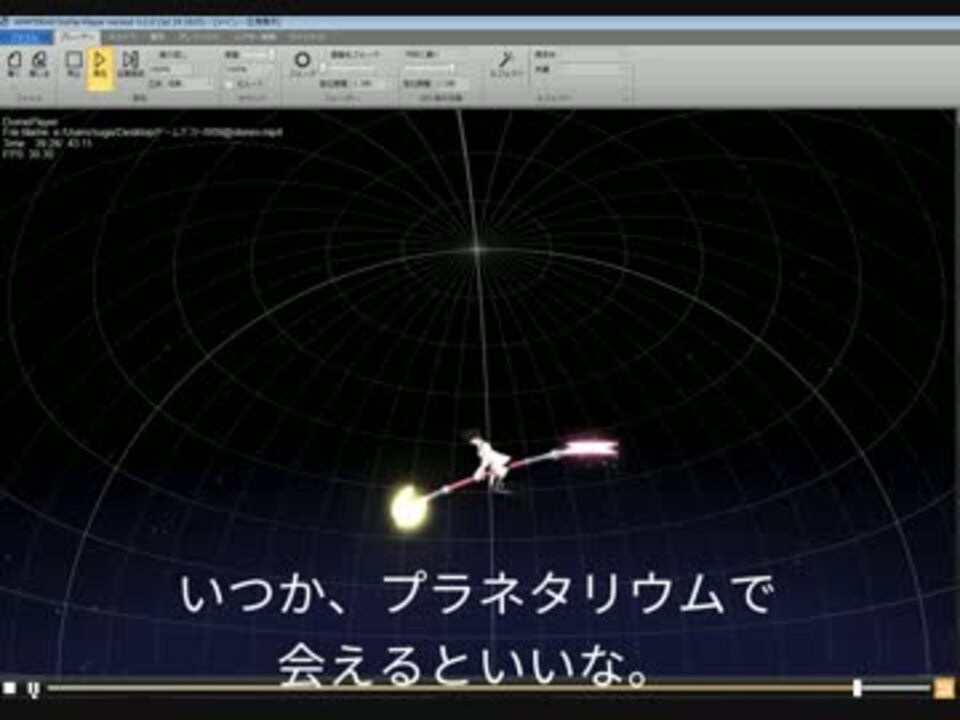This screenshot has height=720, width=960.
Task: Click the magic wand effect icon
Action: click(506, 60)
